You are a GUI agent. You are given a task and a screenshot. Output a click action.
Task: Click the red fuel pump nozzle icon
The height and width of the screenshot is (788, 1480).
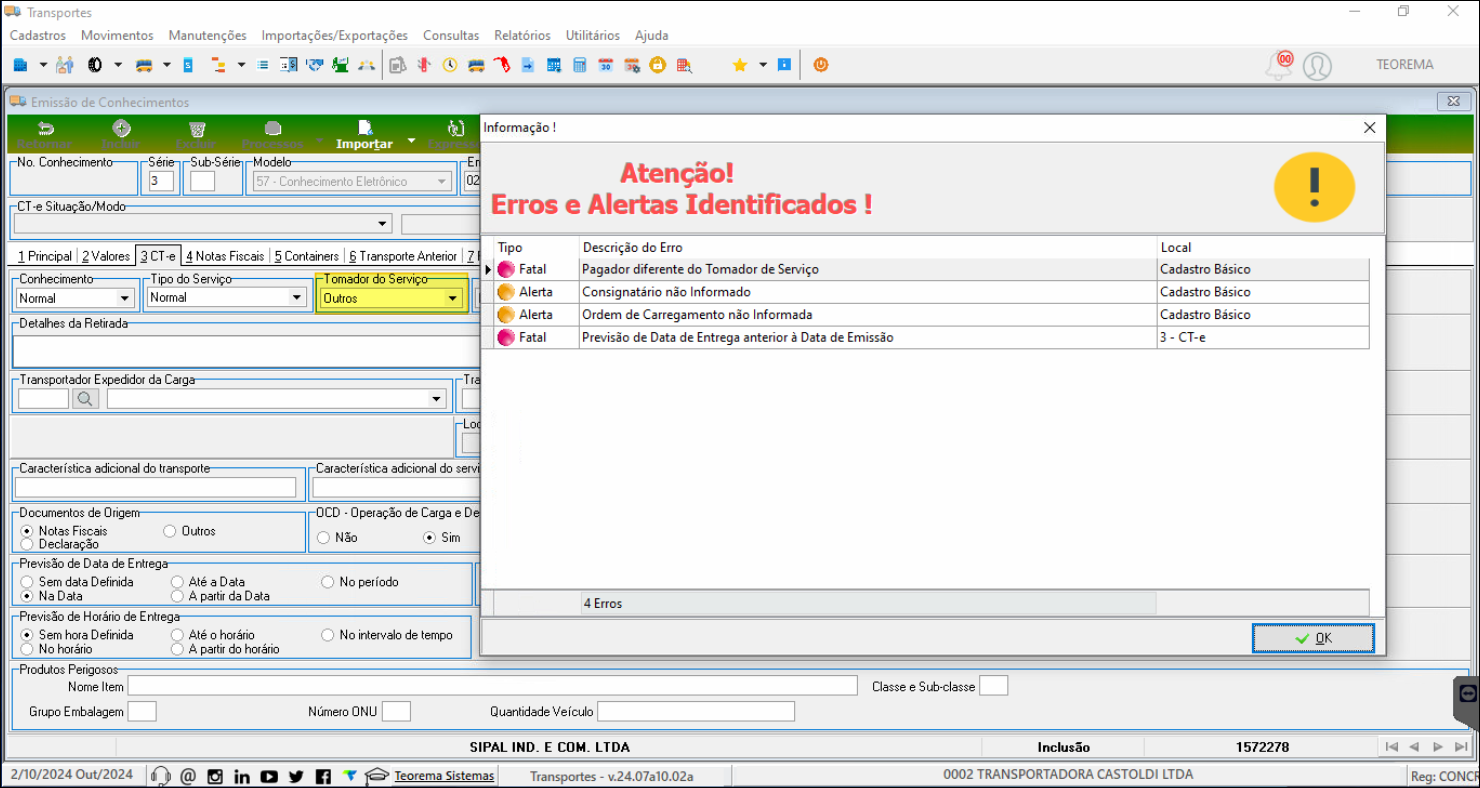502,65
